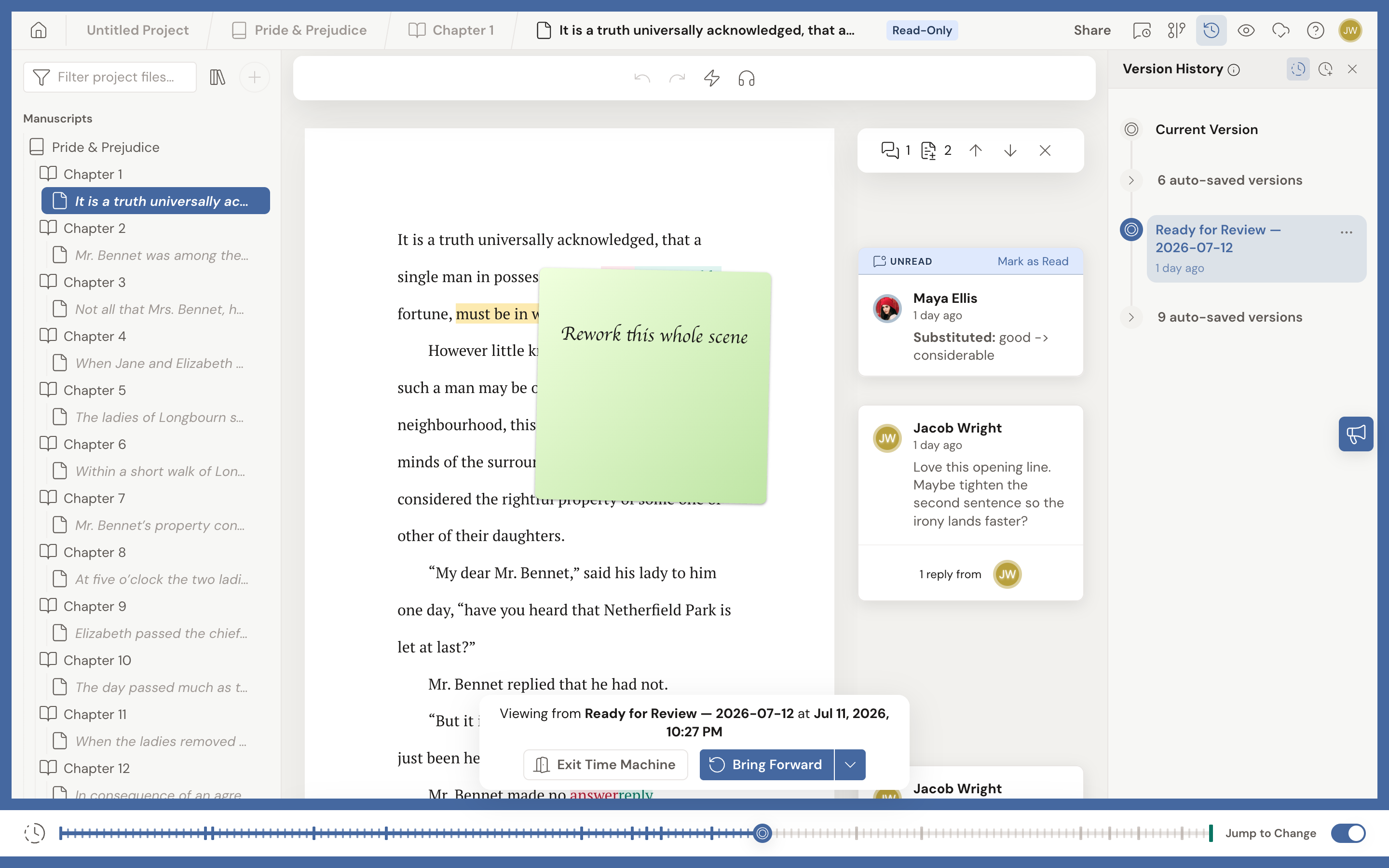The width and height of the screenshot is (1389, 868).
Task: Open the chat bubbles icon in top bar
Action: (1280, 30)
